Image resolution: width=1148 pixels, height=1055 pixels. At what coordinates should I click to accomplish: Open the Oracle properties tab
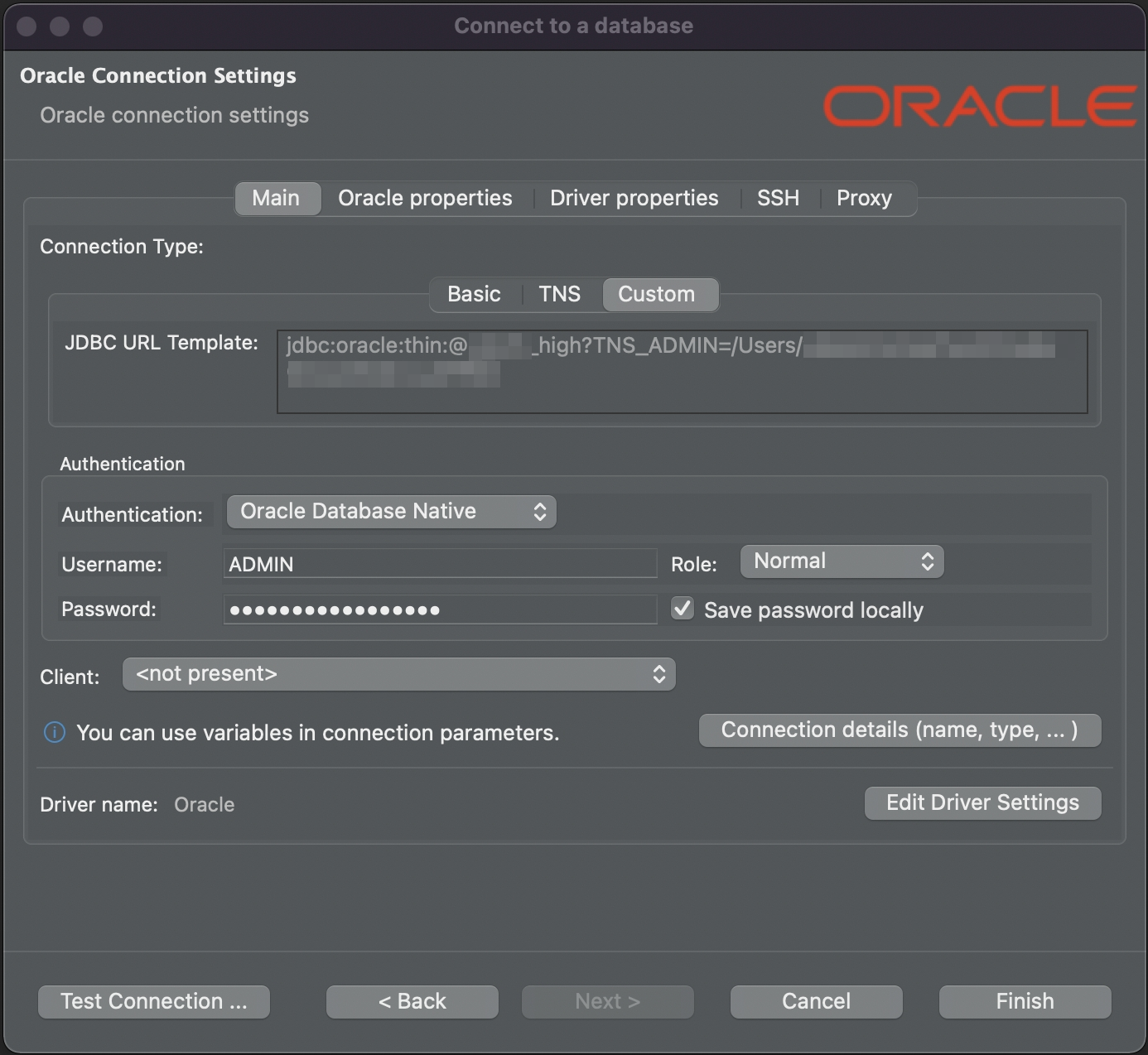tap(425, 199)
